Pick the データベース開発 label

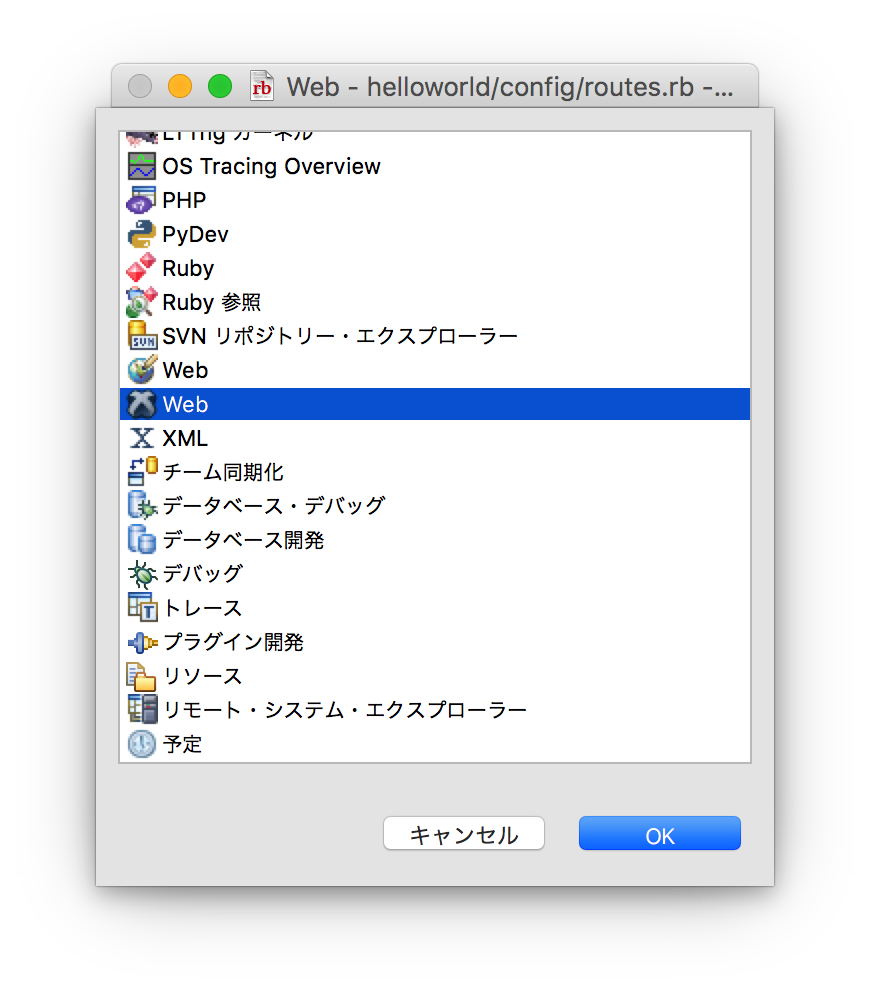pos(243,540)
